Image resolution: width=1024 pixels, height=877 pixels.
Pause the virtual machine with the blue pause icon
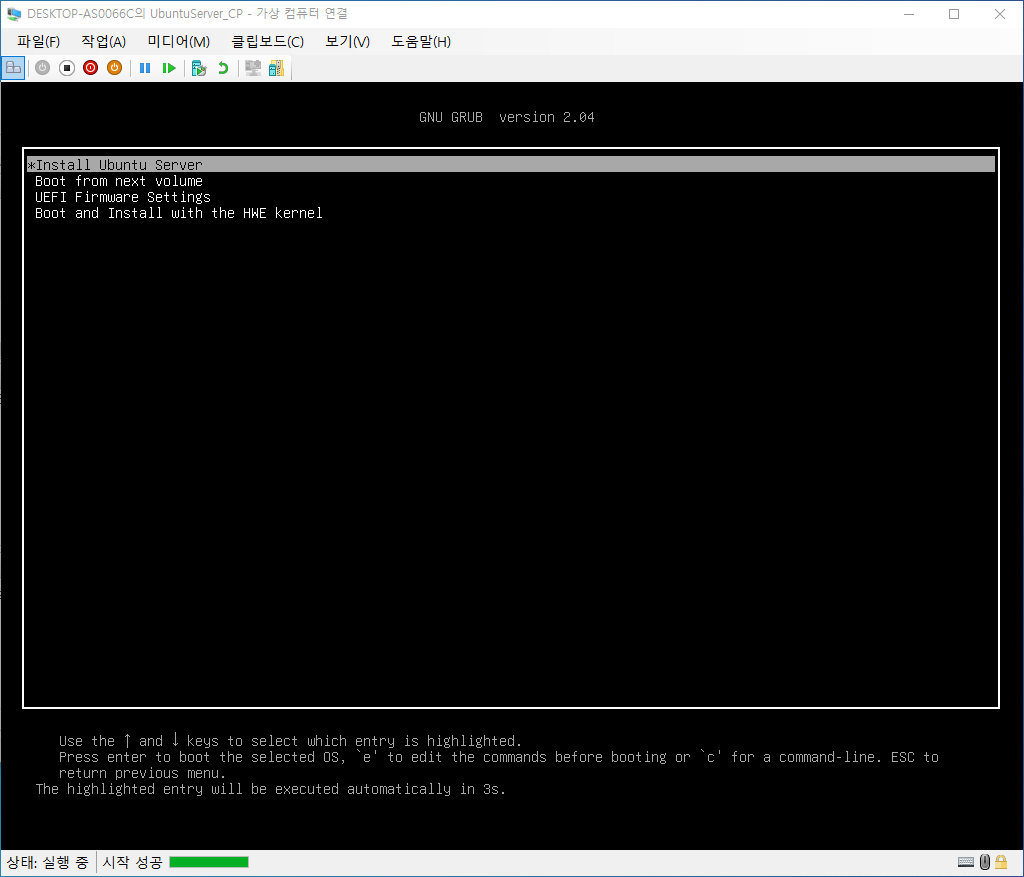point(145,68)
